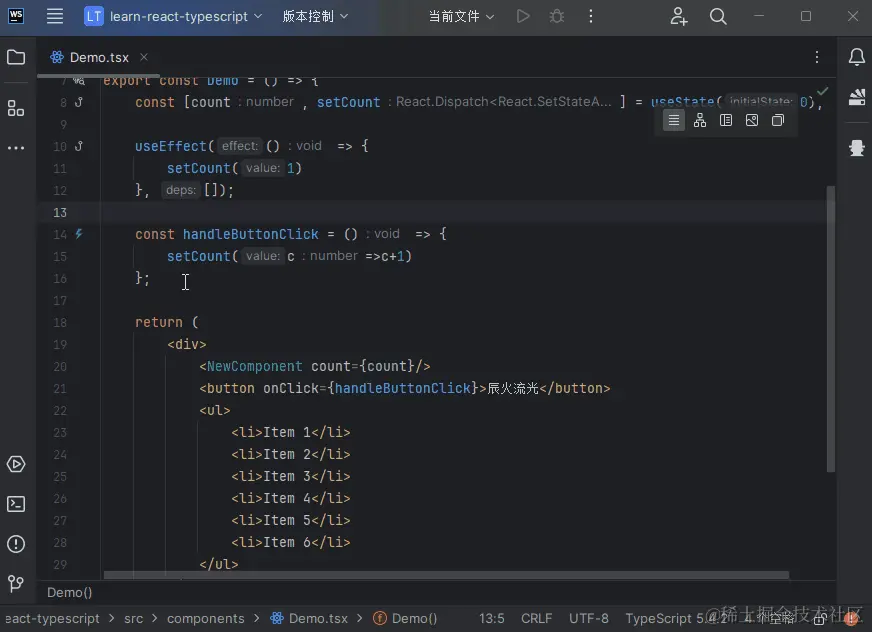Screen dimensions: 872x632
Task: Open the Git tool window
Action: pos(16,583)
